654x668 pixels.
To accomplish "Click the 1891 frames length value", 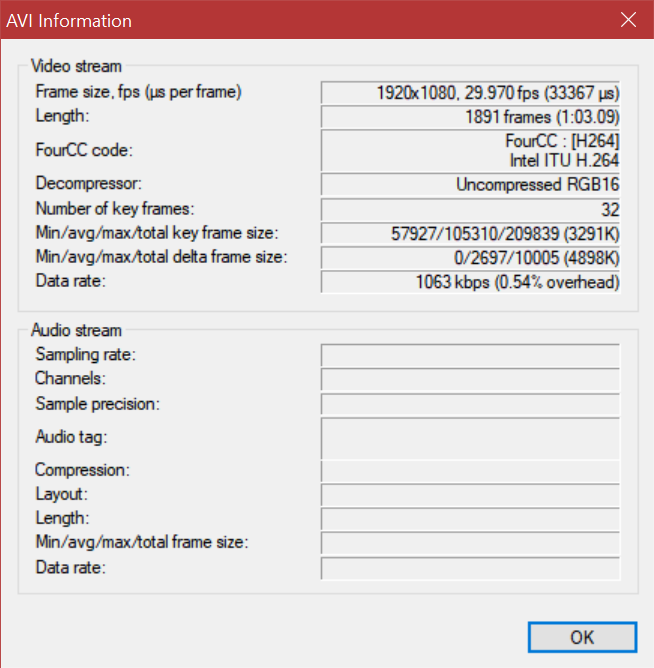I will pos(470,117).
